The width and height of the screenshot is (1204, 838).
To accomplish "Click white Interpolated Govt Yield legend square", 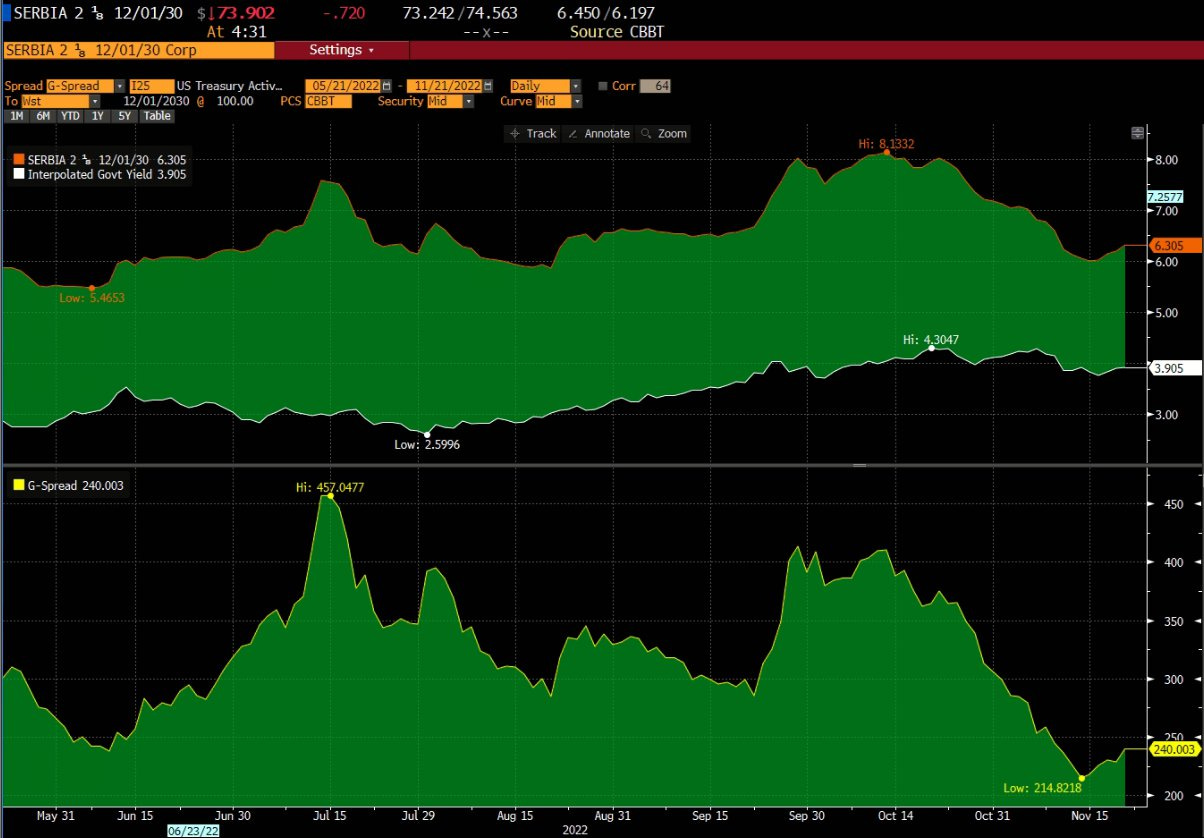I will click(x=18, y=174).
